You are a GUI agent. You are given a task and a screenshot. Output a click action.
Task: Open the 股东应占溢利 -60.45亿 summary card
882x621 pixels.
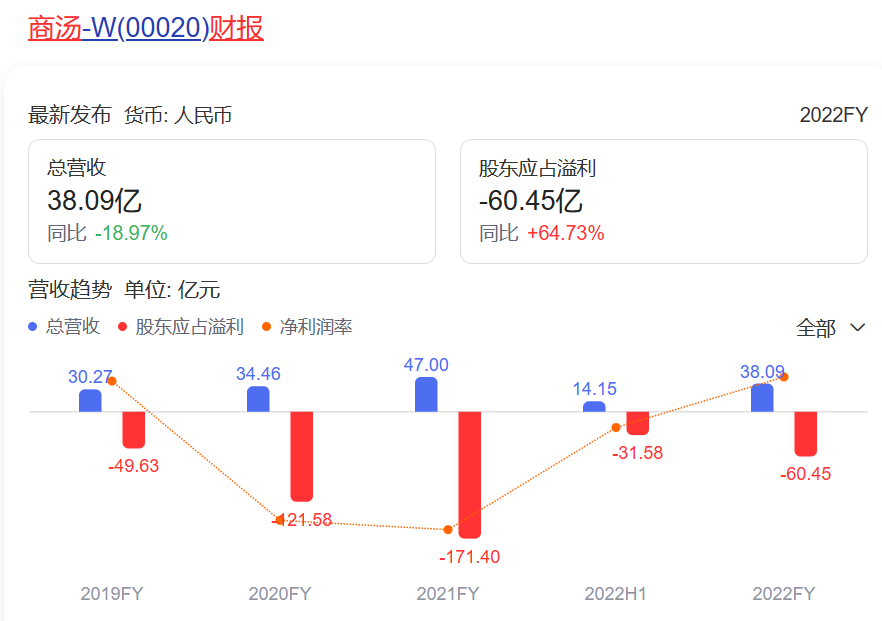pos(664,201)
